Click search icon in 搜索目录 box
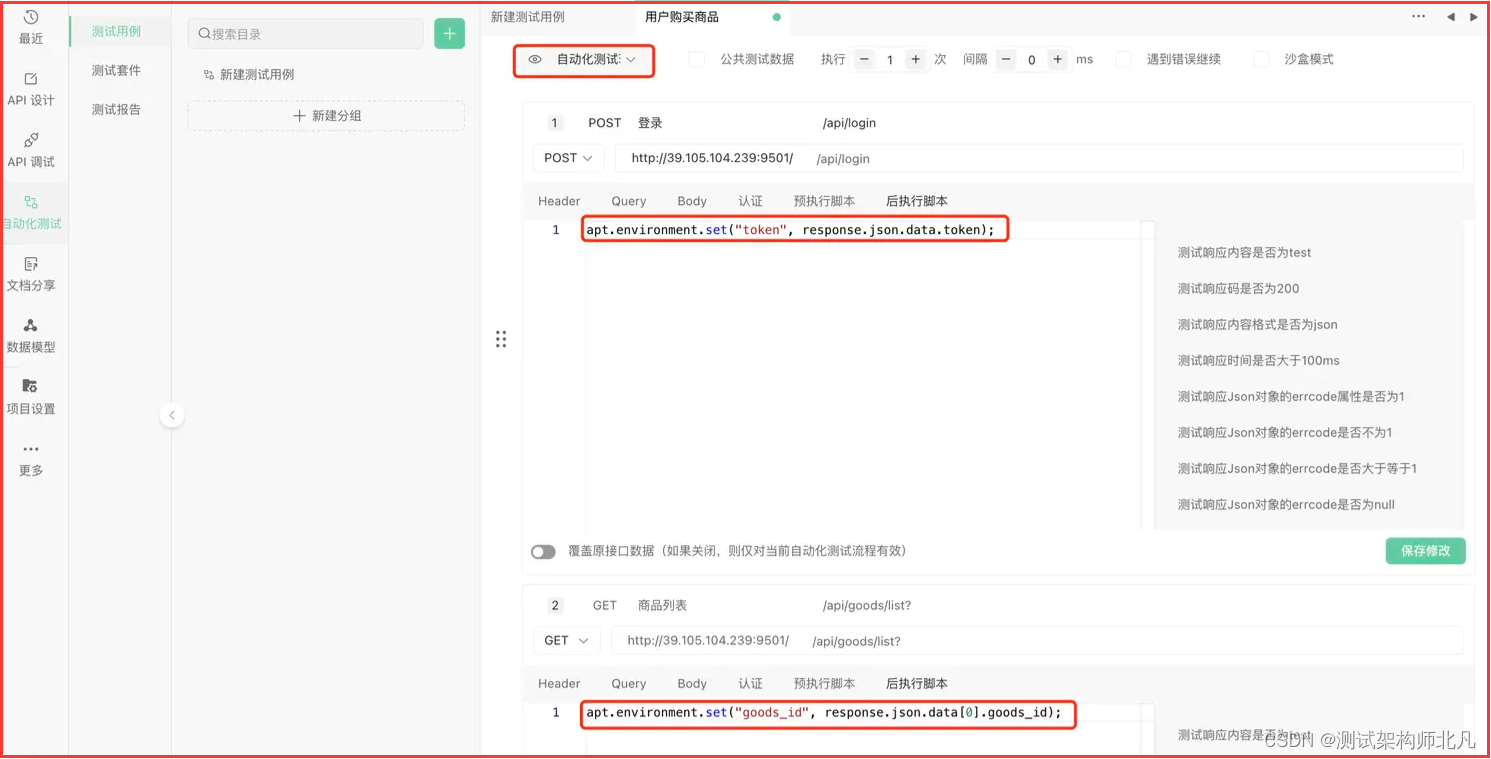 204,34
